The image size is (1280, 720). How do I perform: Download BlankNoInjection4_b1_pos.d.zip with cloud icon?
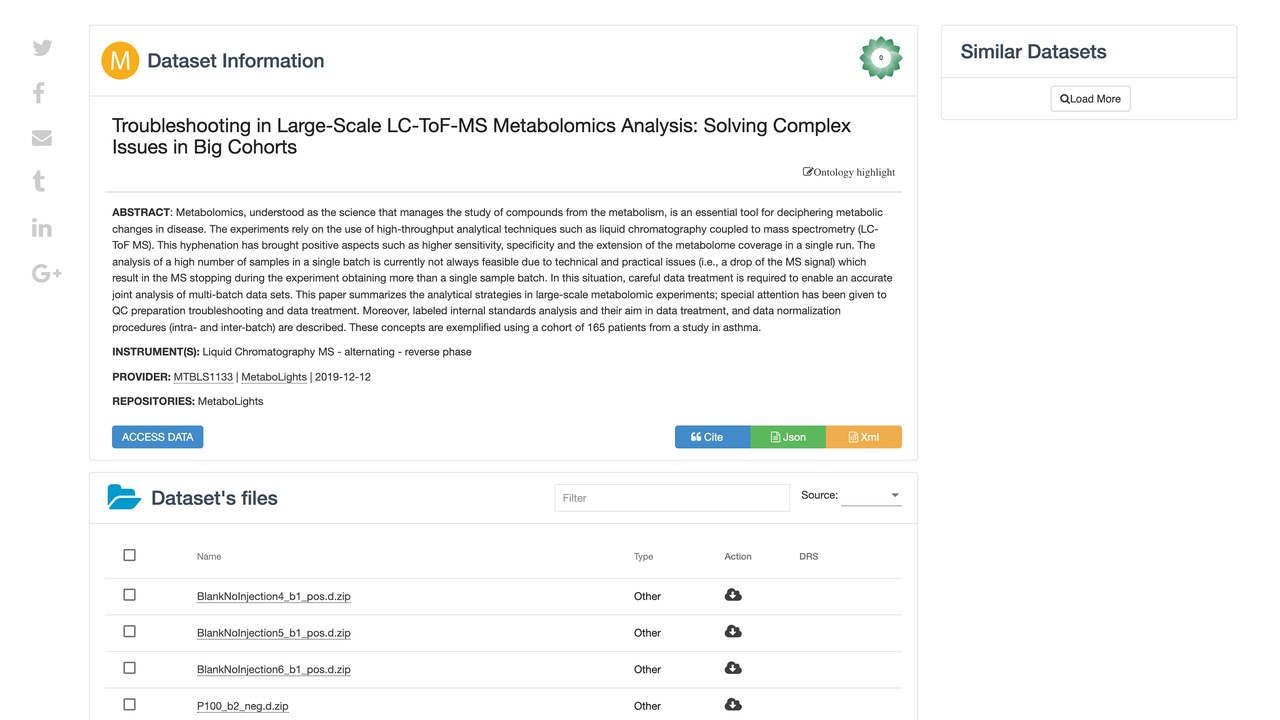pyautogui.click(x=733, y=595)
